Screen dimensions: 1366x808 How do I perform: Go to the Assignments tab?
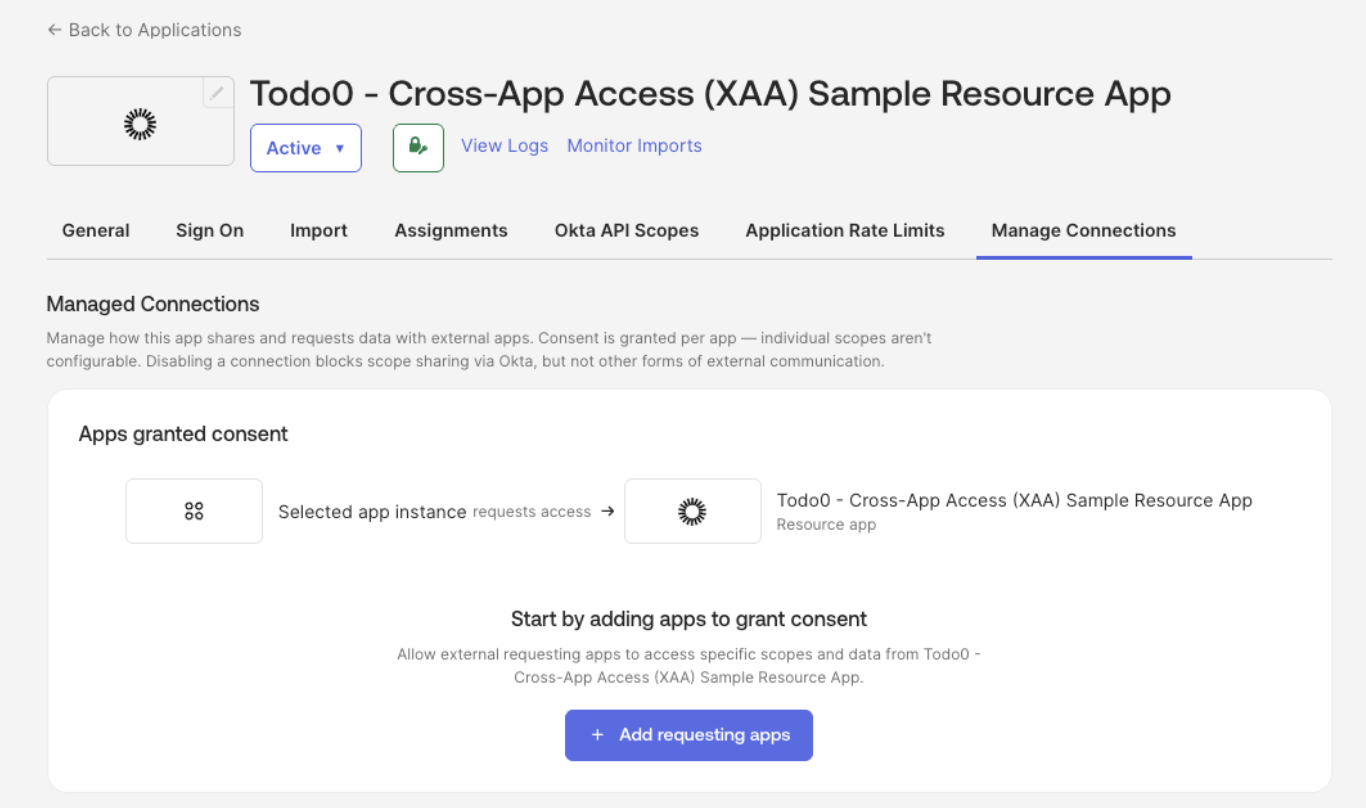451,230
